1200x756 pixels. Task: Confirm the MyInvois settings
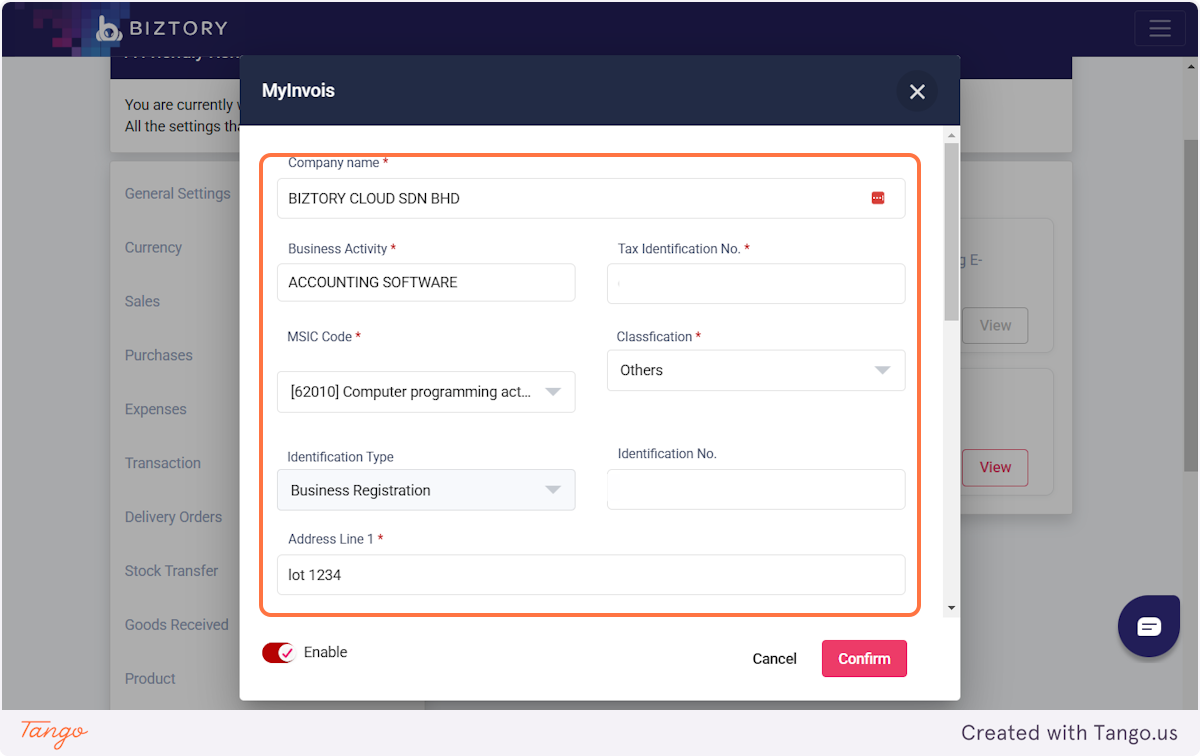pos(864,659)
